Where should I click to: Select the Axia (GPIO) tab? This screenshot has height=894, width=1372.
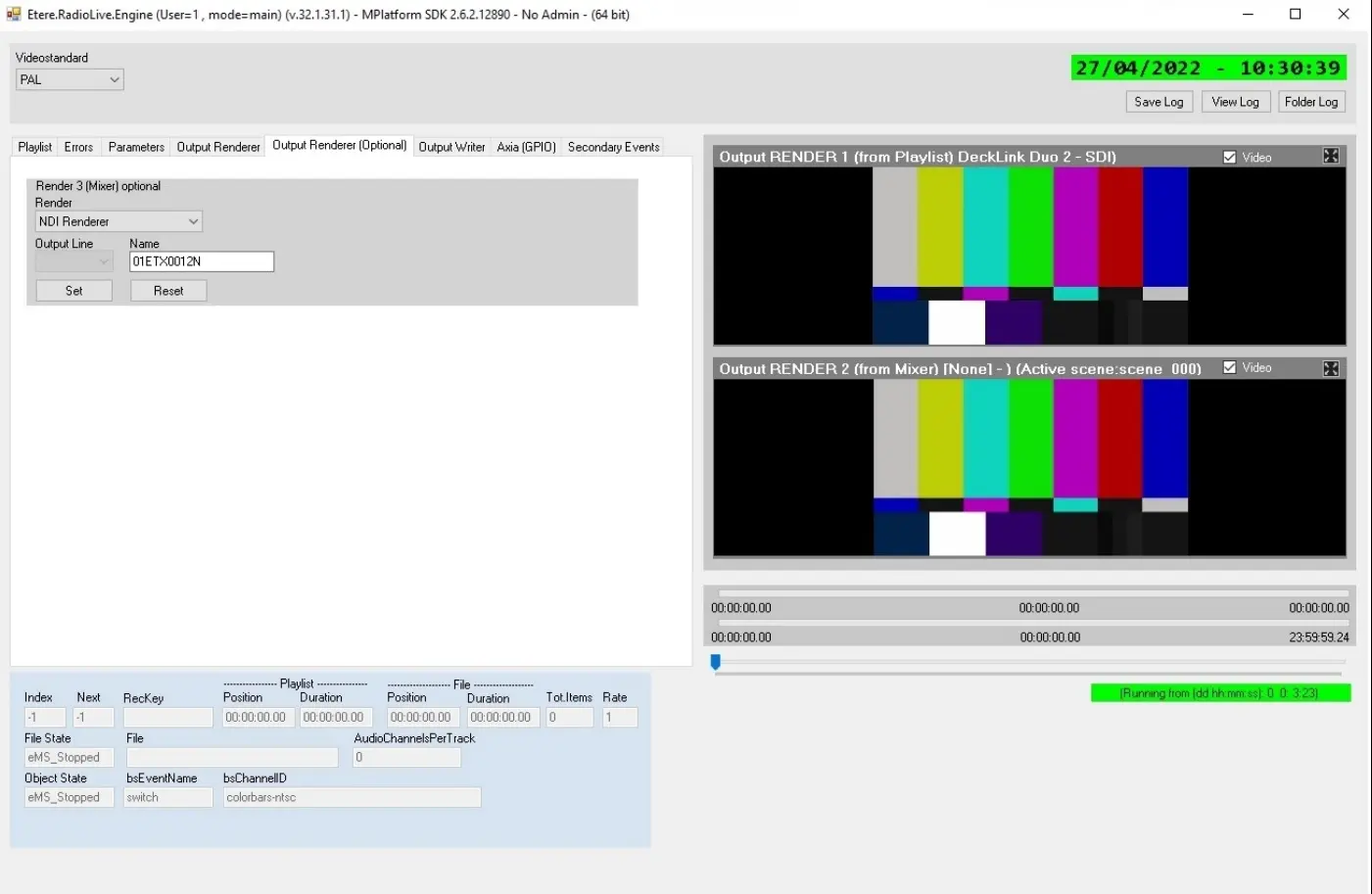click(526, 147)
